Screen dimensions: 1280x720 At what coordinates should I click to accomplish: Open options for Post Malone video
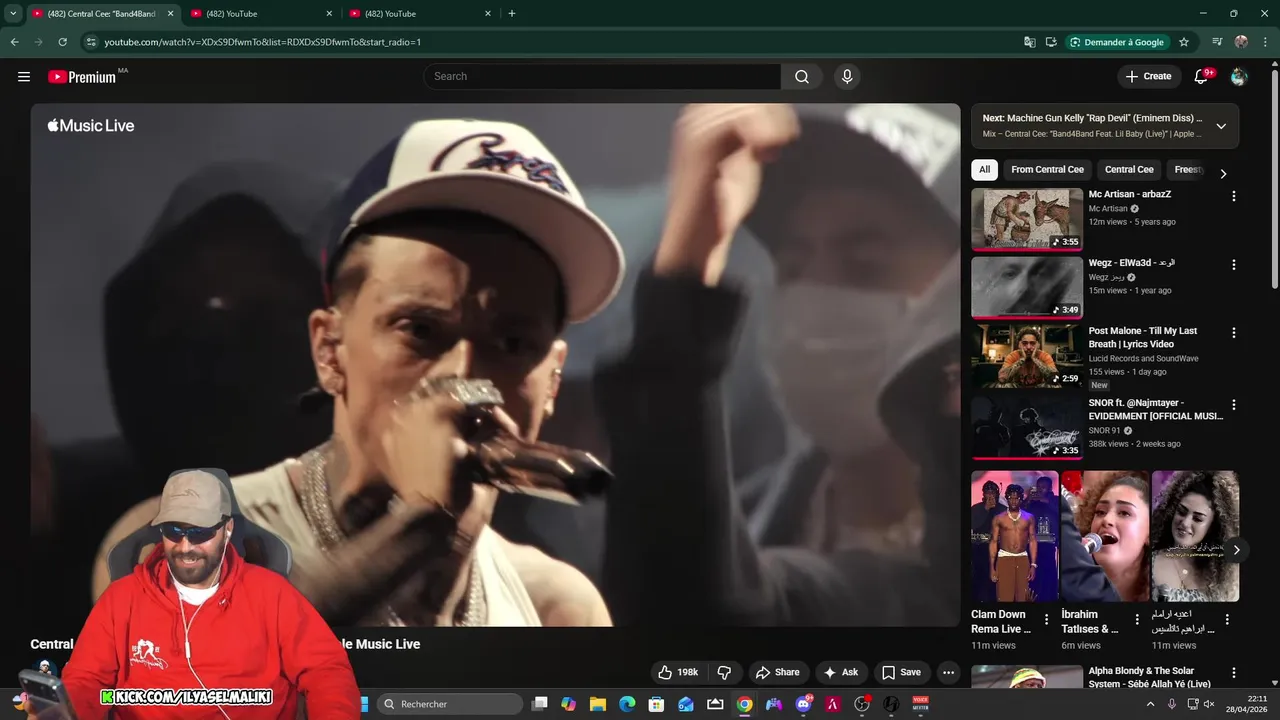tap(1233, 333)
